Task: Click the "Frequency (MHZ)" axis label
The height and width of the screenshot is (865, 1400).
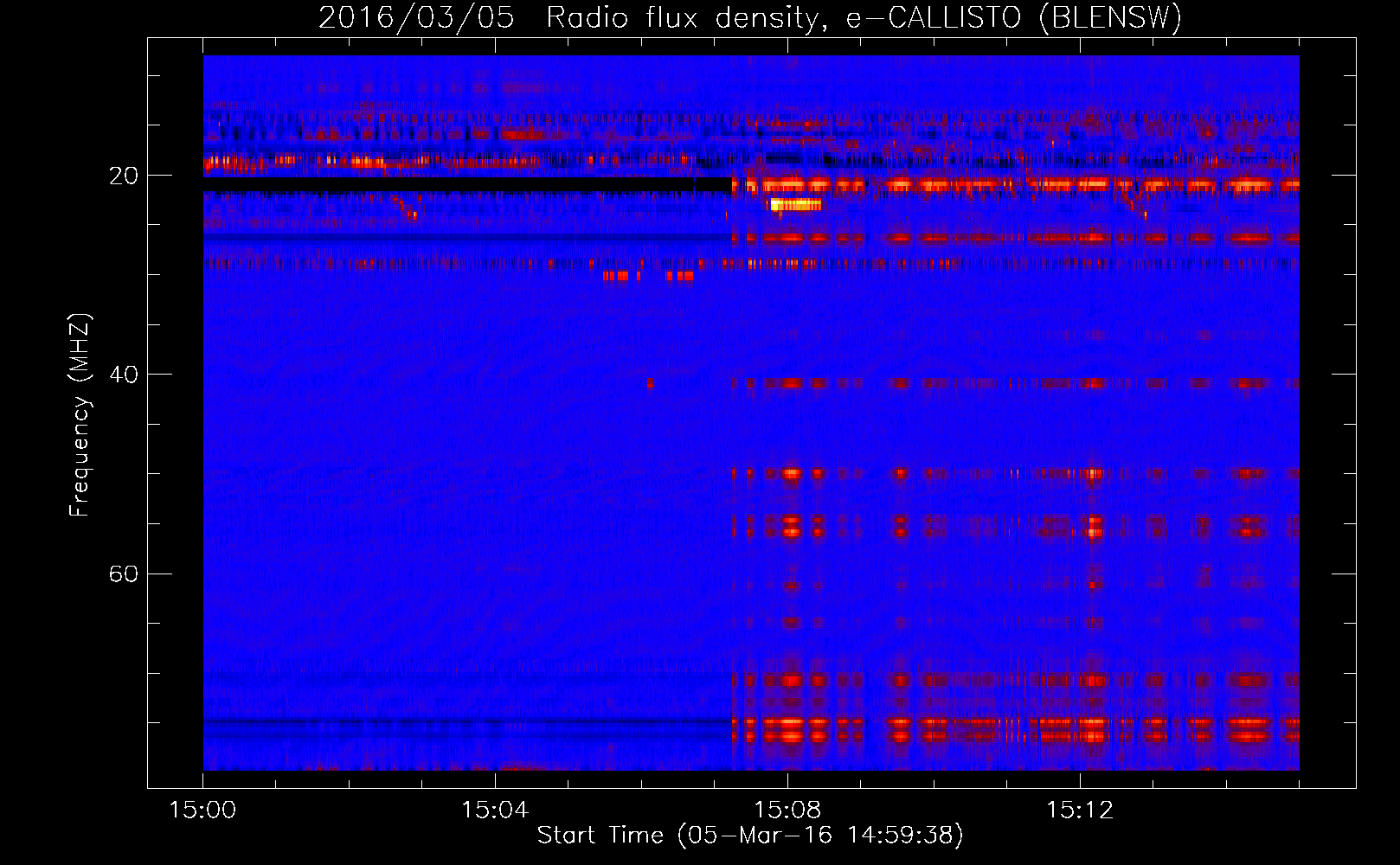Action: click(x=80, y=415)
